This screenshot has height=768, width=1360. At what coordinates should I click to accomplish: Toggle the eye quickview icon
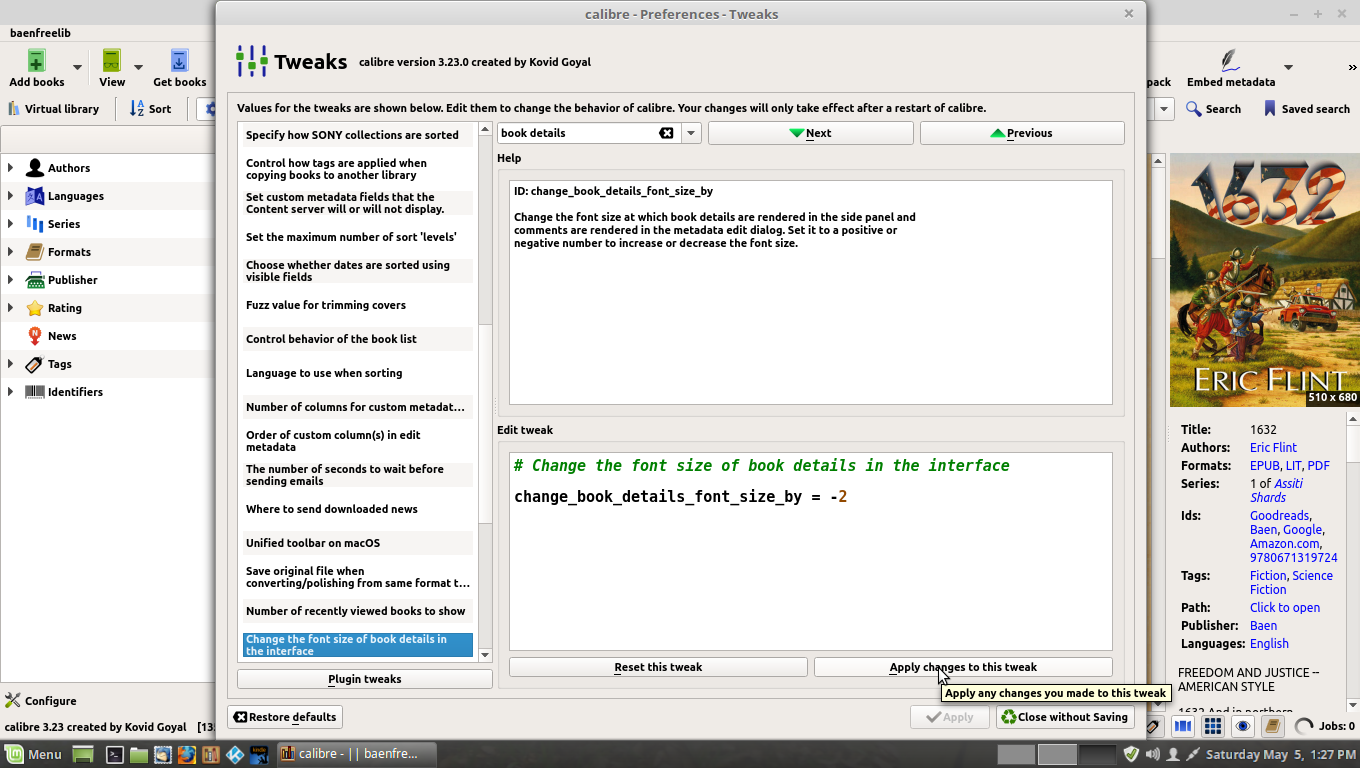point(1243,727)
